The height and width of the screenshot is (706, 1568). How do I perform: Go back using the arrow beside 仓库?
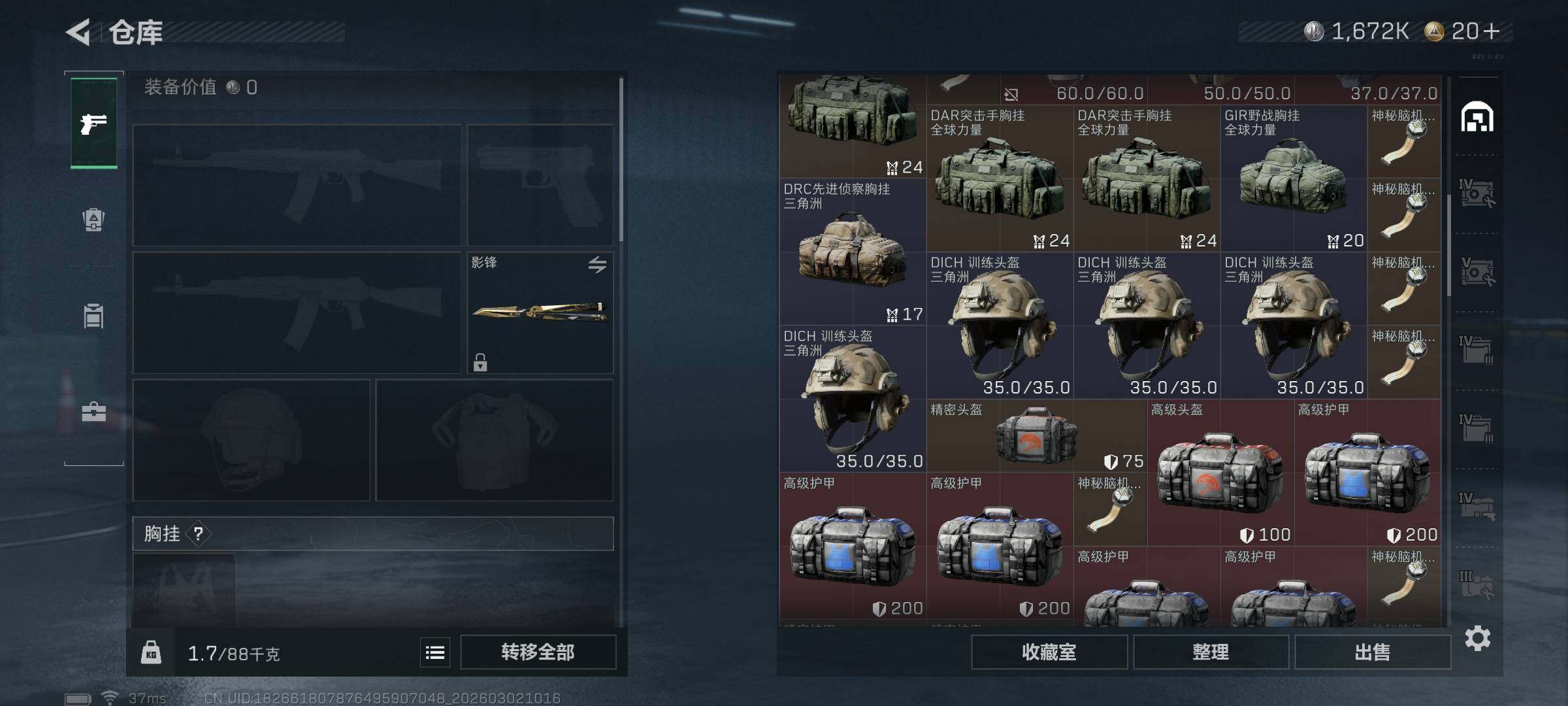[78, 32]
